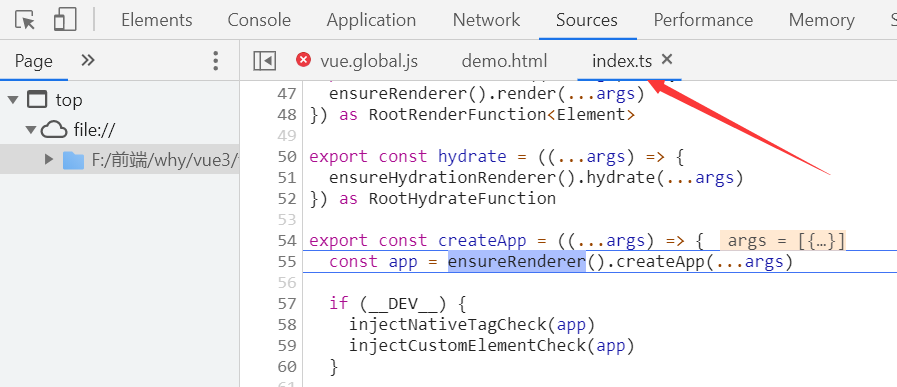Select the file:// origin item
Viewport: 897px width, 387px height.
94,131
